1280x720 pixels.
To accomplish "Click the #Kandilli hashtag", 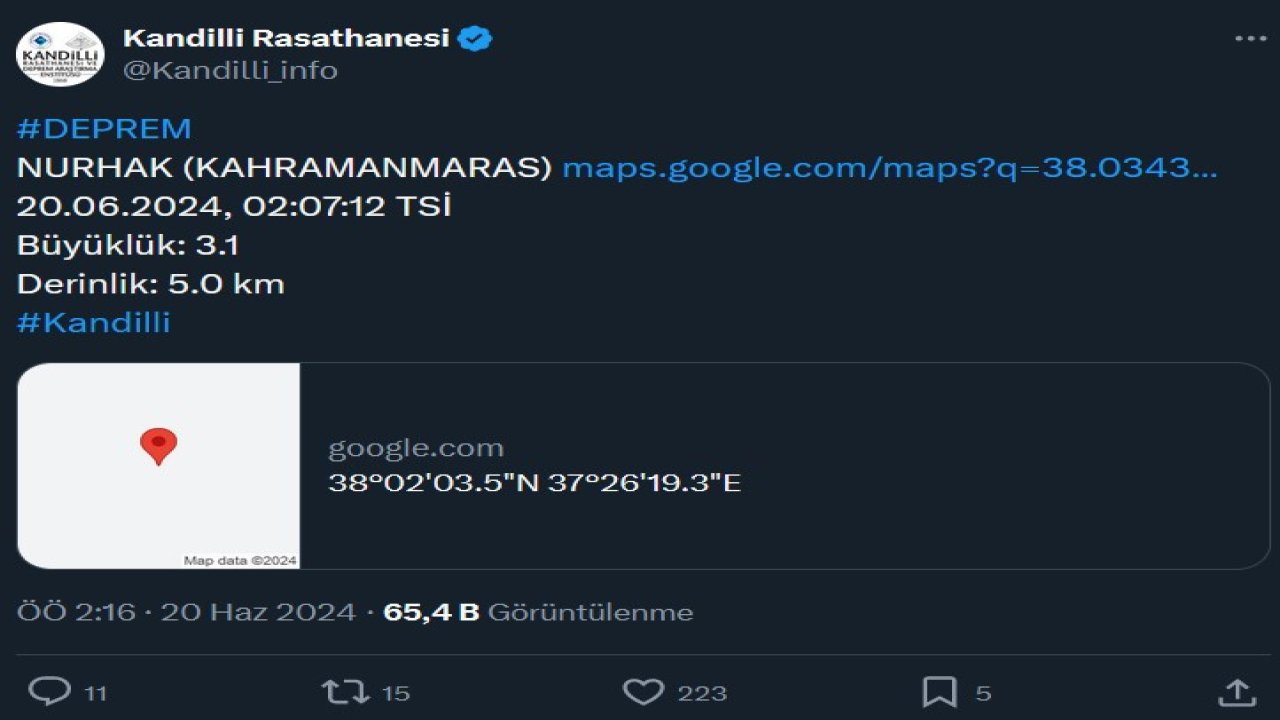I will [92, 322].
